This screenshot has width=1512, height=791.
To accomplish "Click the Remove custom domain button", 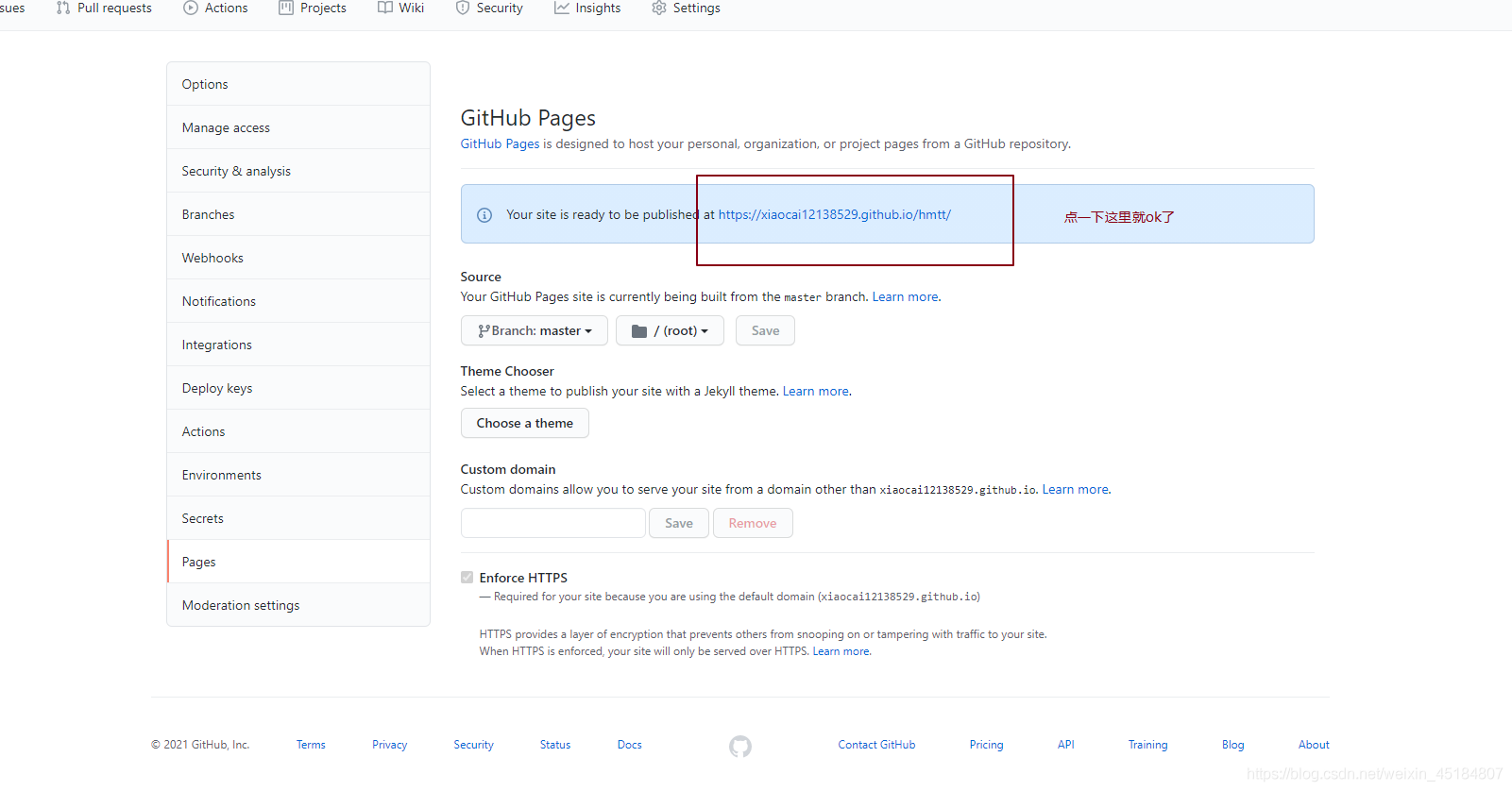I will (753, 523).
